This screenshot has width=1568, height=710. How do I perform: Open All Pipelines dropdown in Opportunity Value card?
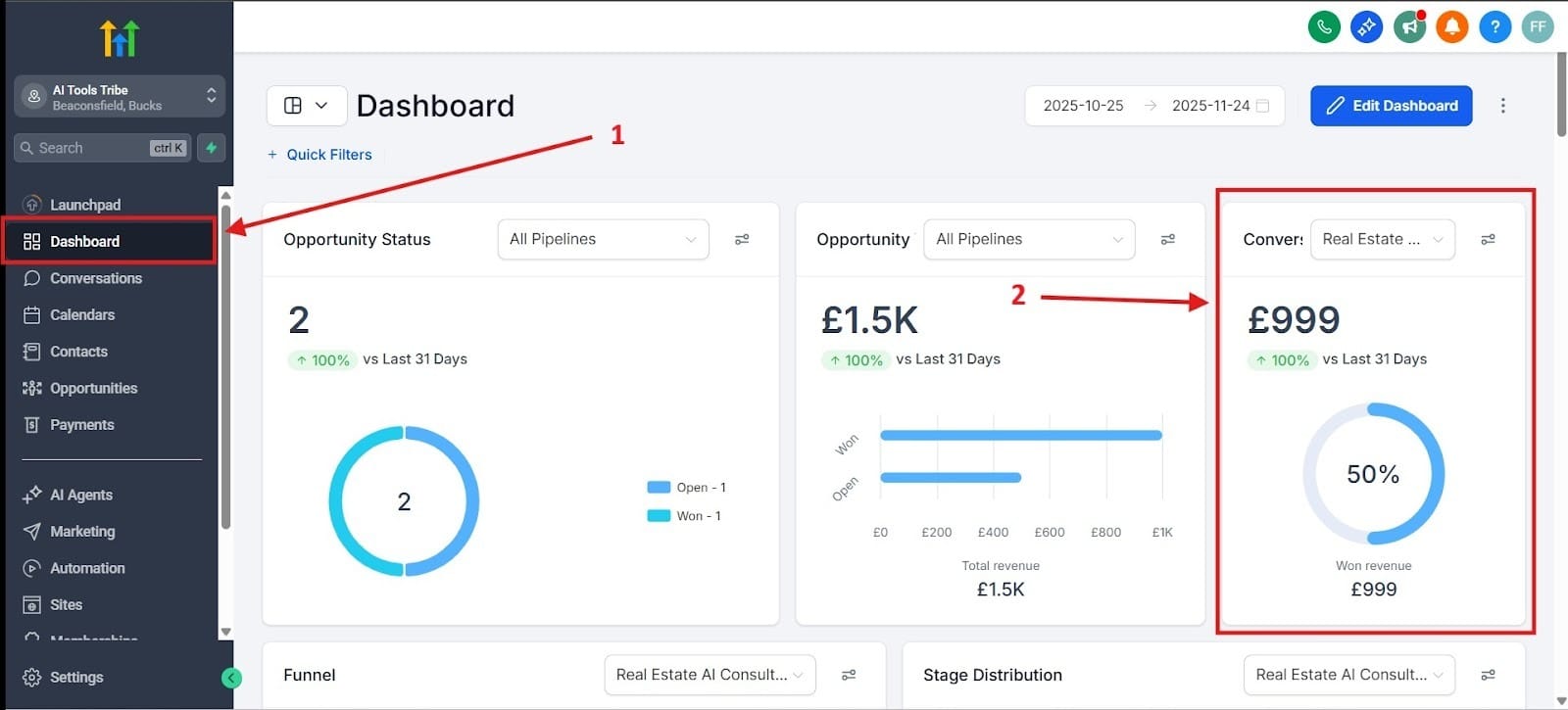[1029, 239]
